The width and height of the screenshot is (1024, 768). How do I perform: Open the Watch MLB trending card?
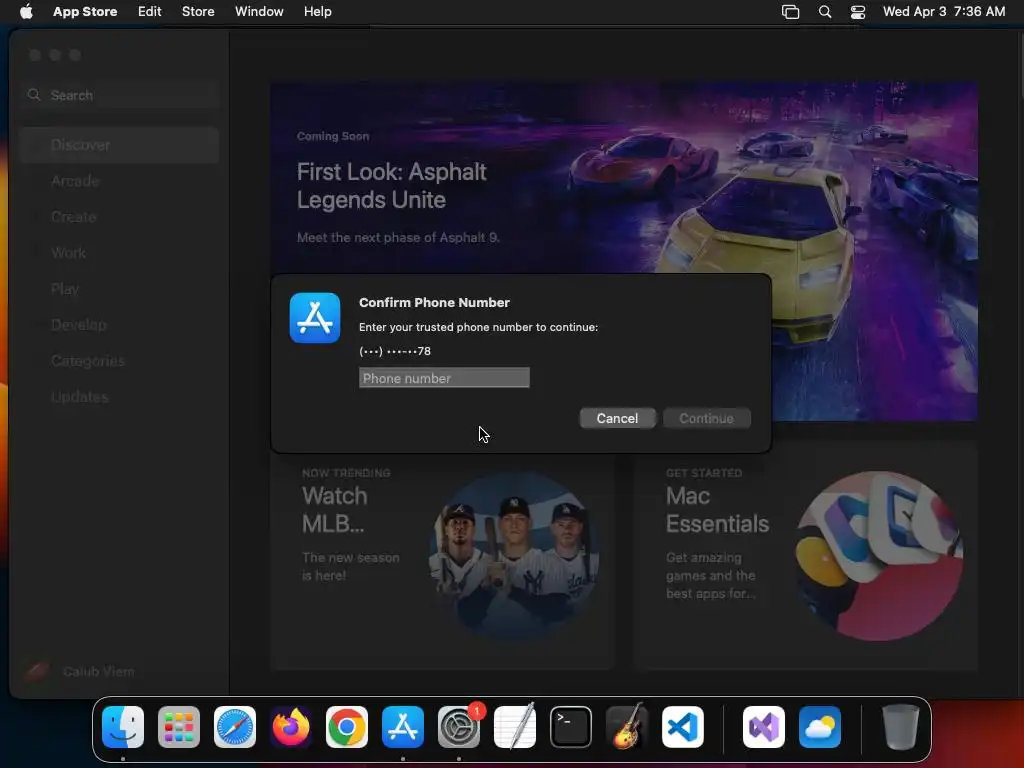(443, 555)
